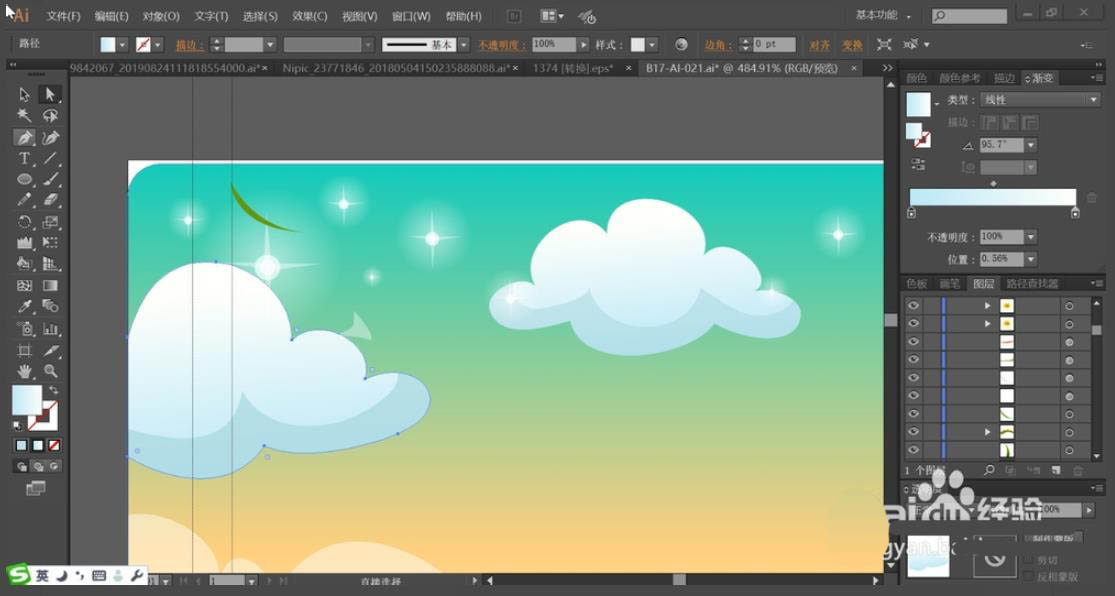Hide the topmost row in Layers list
This screenshot has width=1115, height=596.
pos(914,305)
